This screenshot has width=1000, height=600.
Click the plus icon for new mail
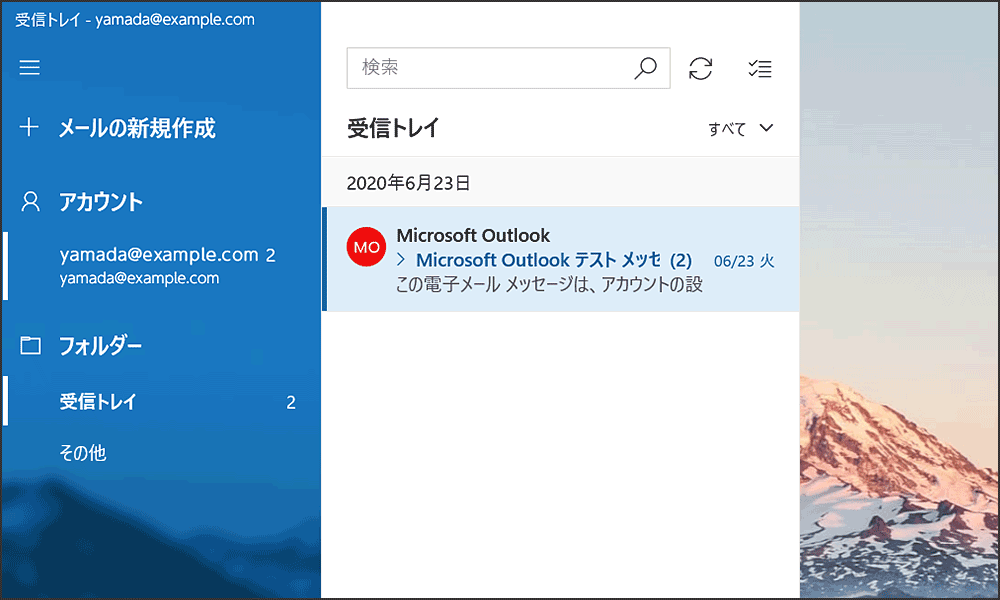(x=29, y=127)
